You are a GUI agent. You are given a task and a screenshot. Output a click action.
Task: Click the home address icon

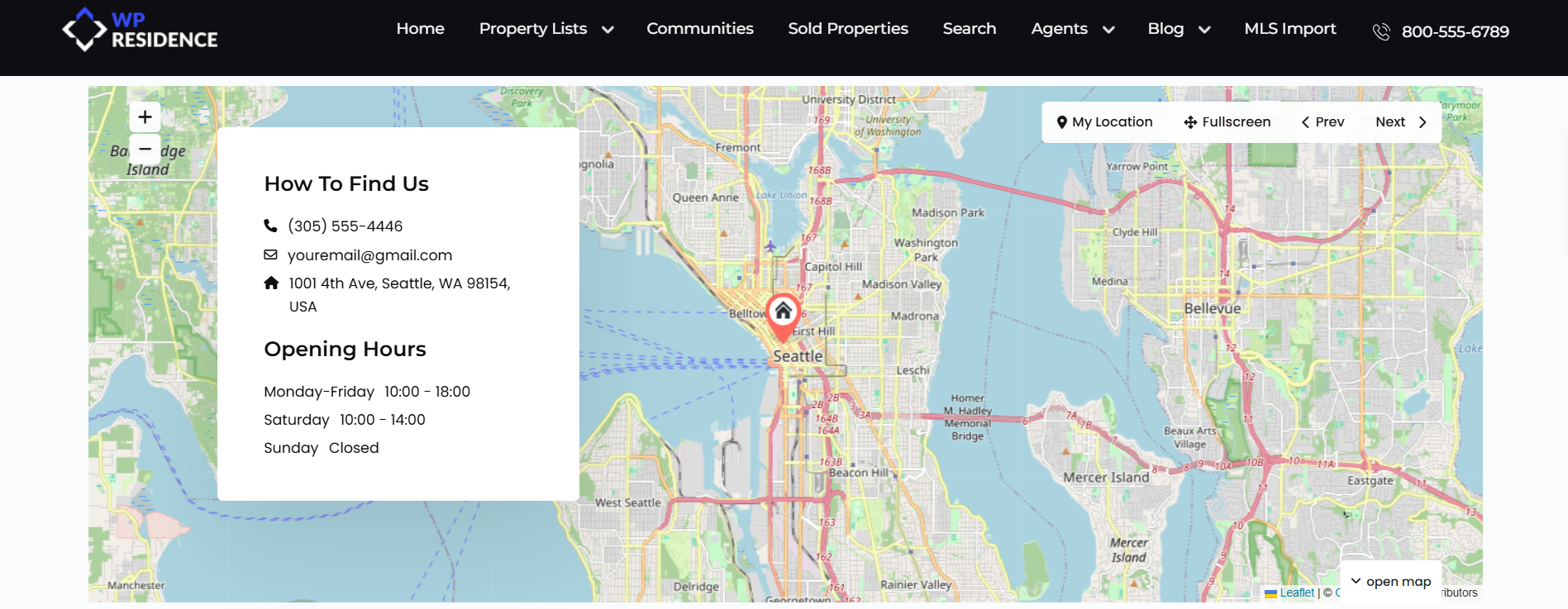271,283
